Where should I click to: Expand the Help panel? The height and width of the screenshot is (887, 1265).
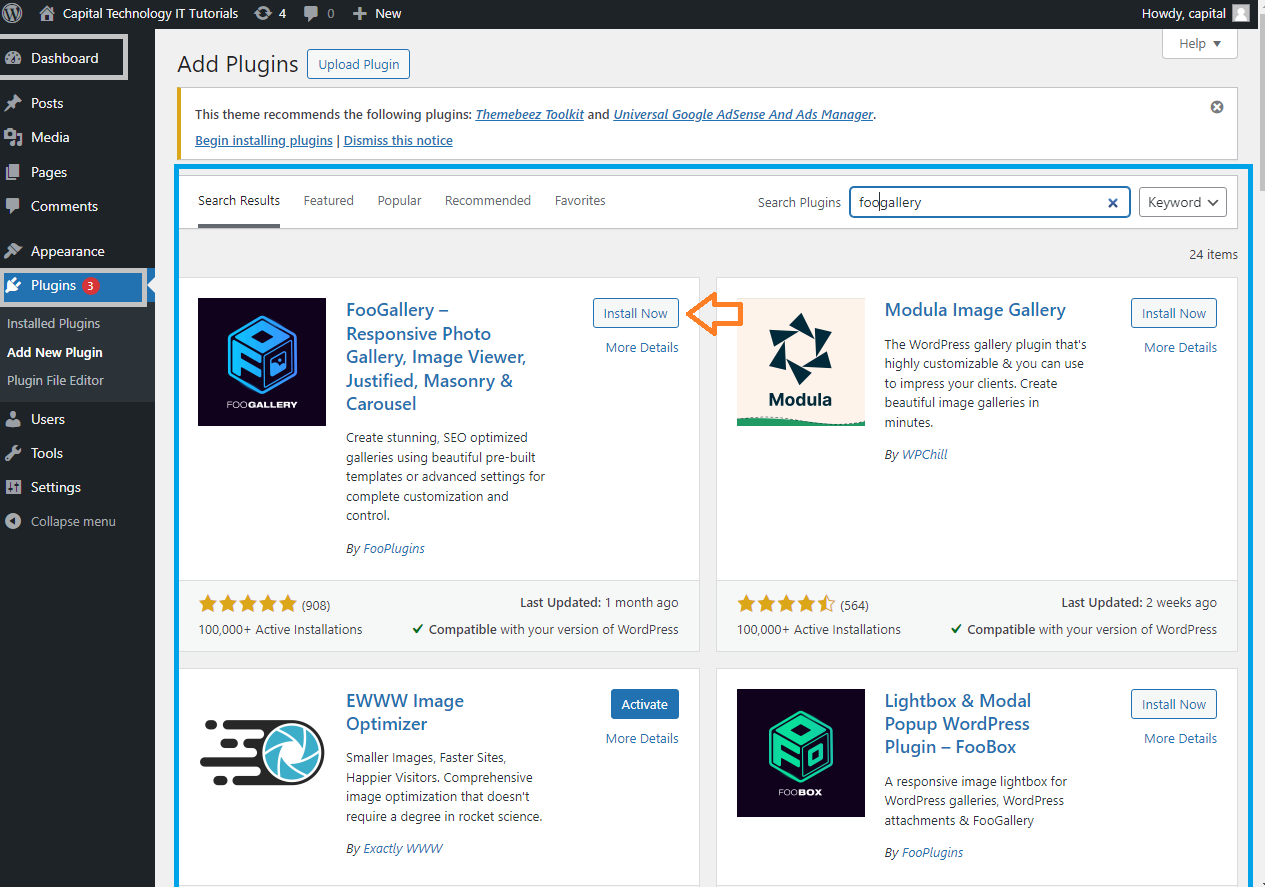(x=1199, y=44)
